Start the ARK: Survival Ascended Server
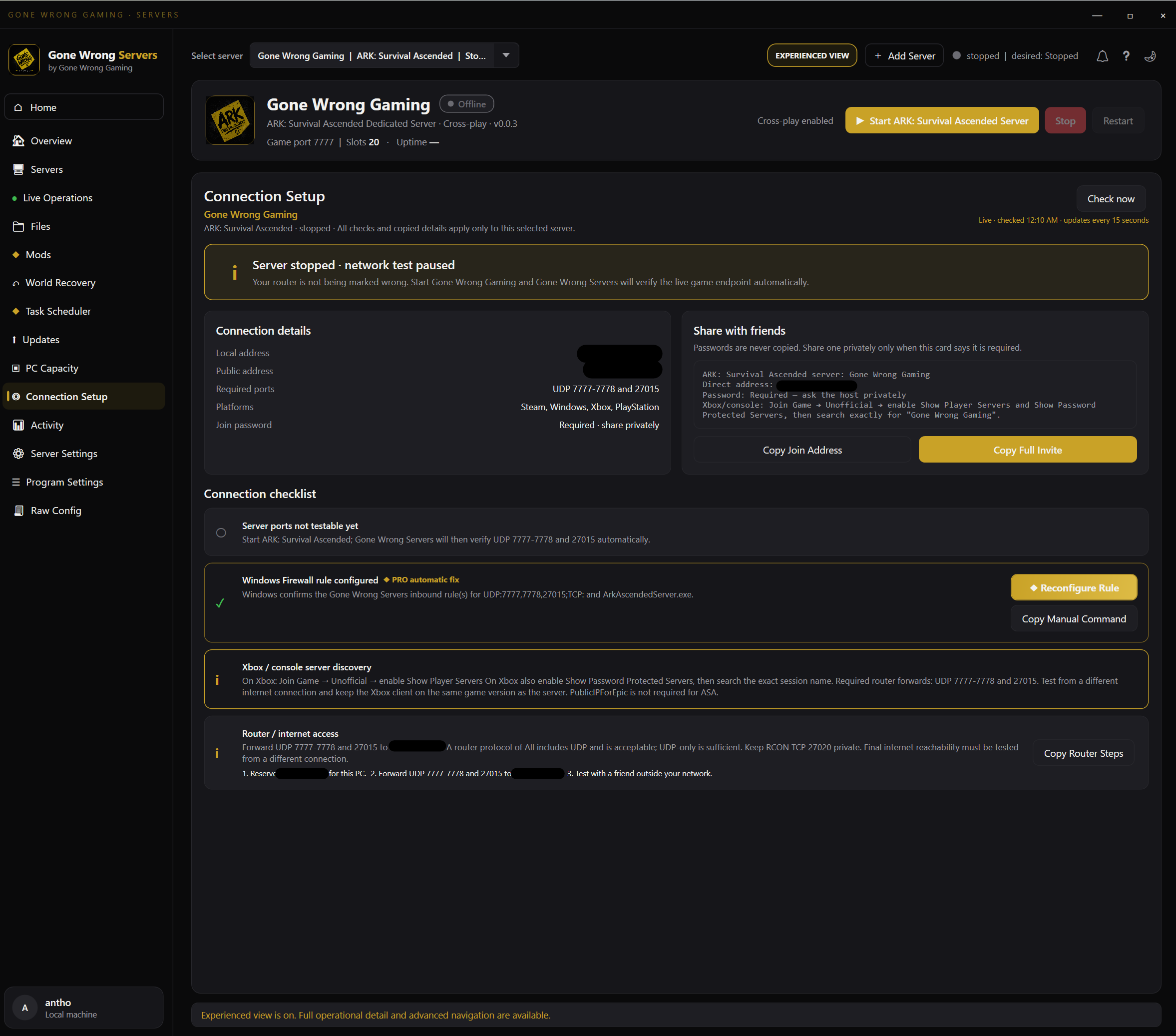Image resolution: width=1176 pixels, height=1036 pixels. [x=942, y=121]
